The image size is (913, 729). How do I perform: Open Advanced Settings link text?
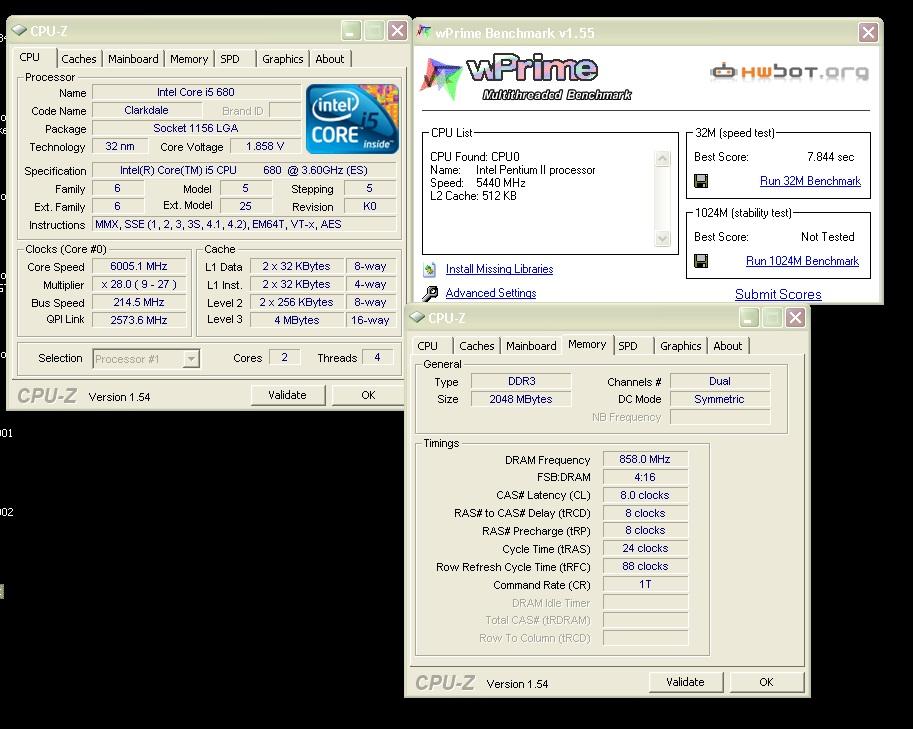491,293
